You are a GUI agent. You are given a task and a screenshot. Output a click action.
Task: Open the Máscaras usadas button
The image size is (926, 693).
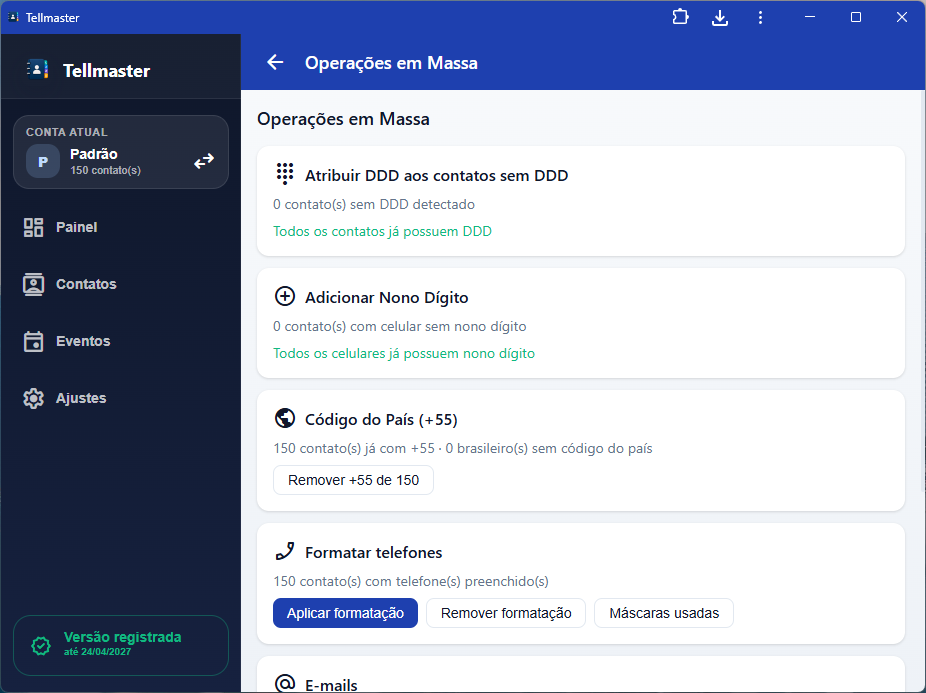point(664,613)
